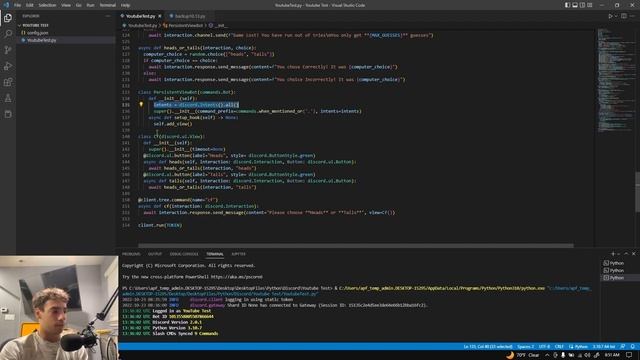Open config.json in the explorer
Image resolution: width=640 pixels, height=360 pixels.
point(38,33)
